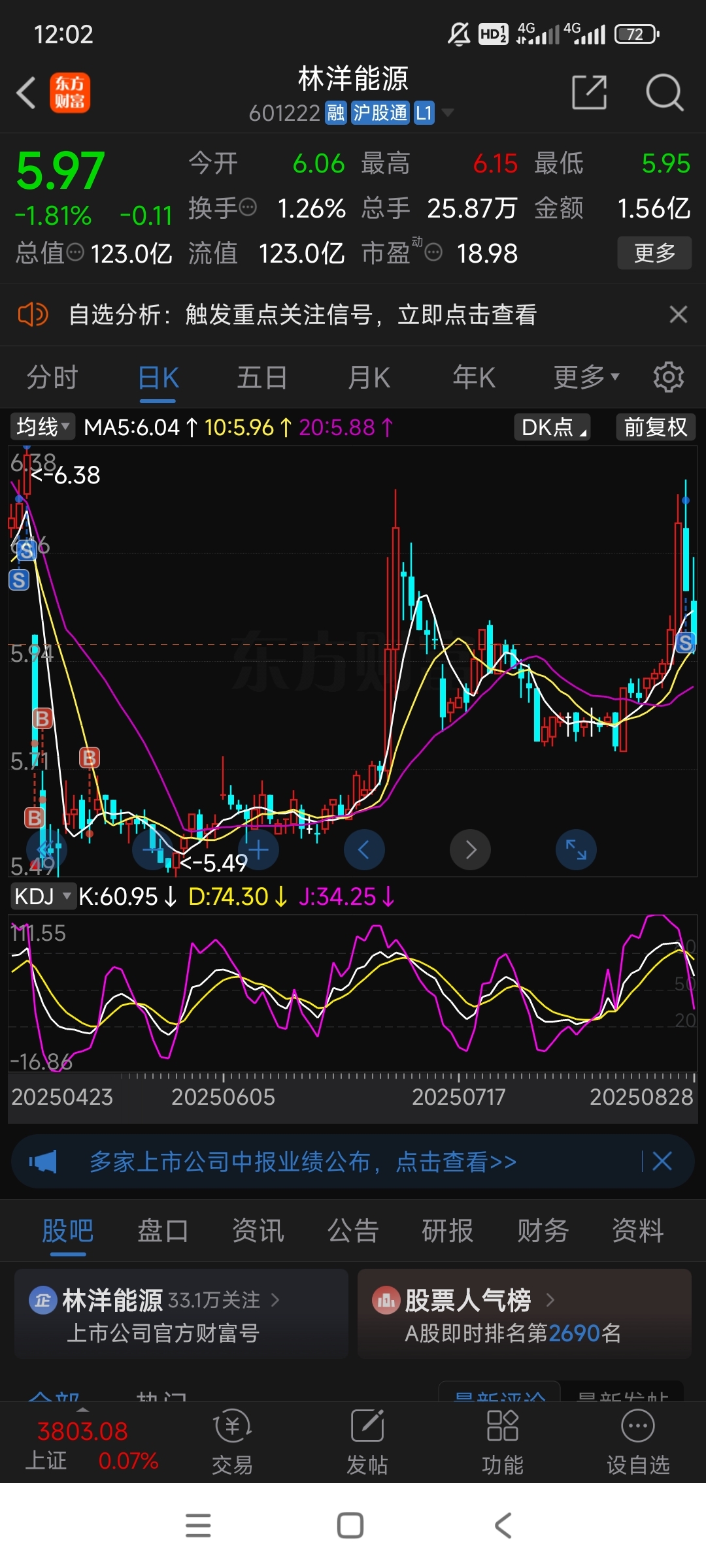The height and width of the screenshot is (1568, 706).
Task: Tap the 沪股通 badge
Action: (380, 112)
